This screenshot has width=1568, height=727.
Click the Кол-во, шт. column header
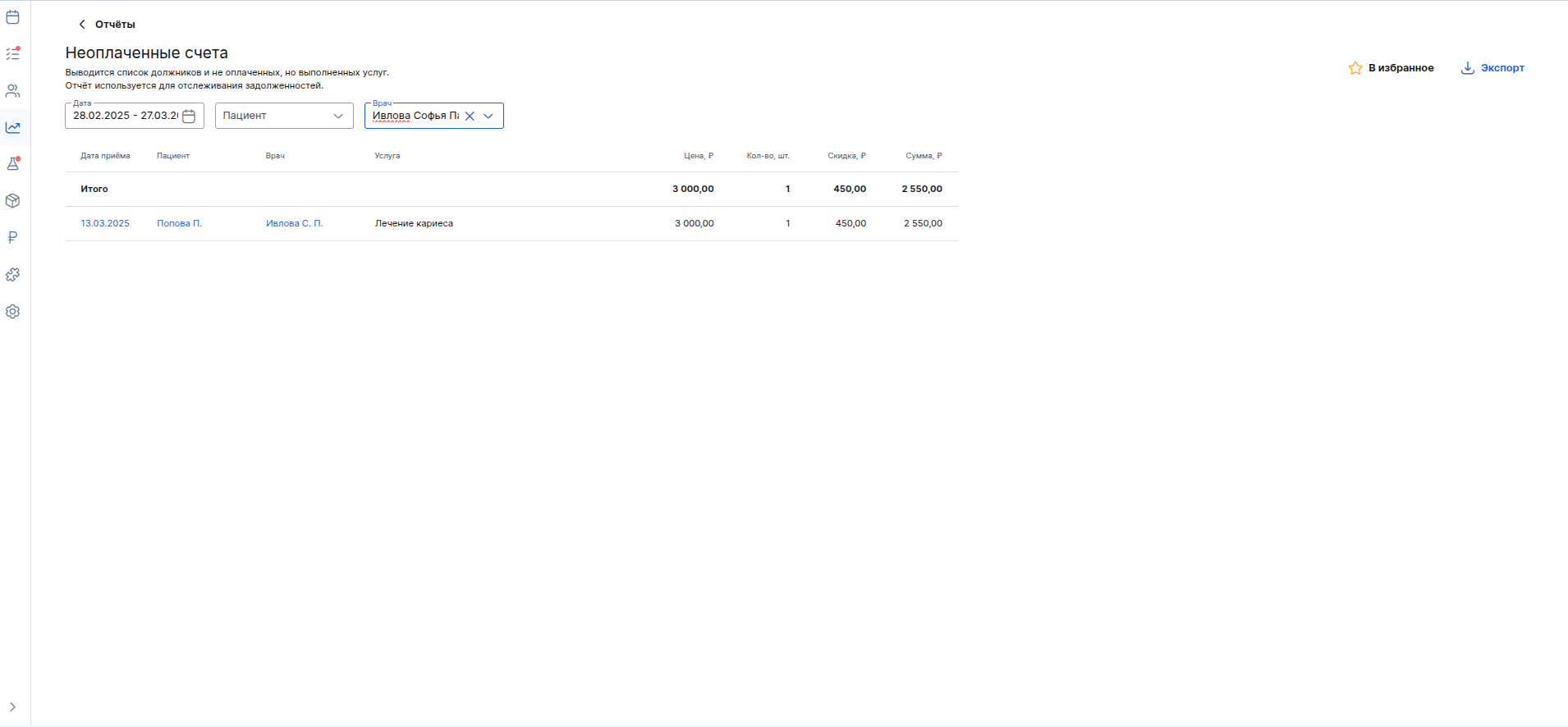point(768,156)
